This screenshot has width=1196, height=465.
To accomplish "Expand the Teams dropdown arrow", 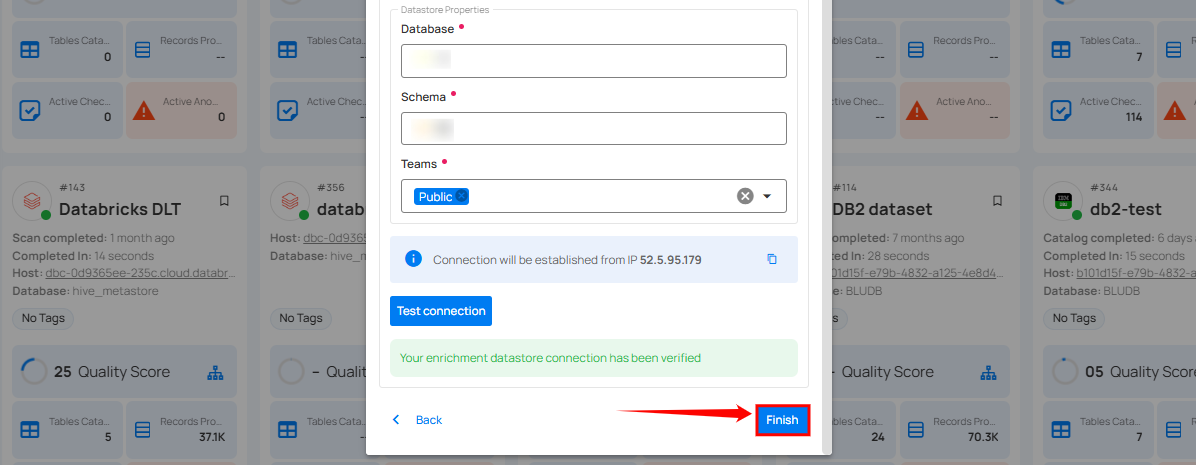I will point(767,196).
